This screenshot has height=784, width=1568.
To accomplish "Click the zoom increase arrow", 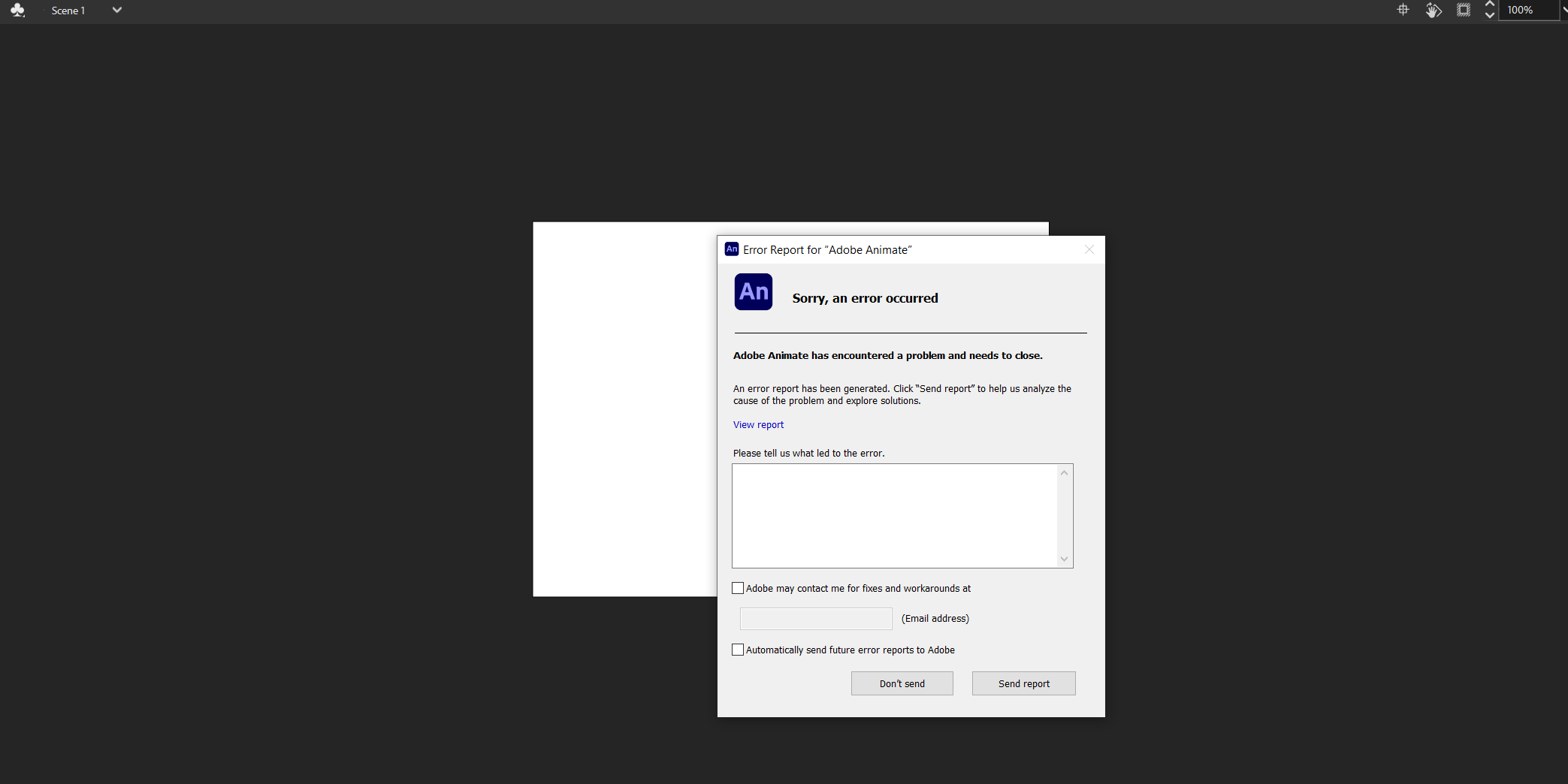I will (1490, 5).
